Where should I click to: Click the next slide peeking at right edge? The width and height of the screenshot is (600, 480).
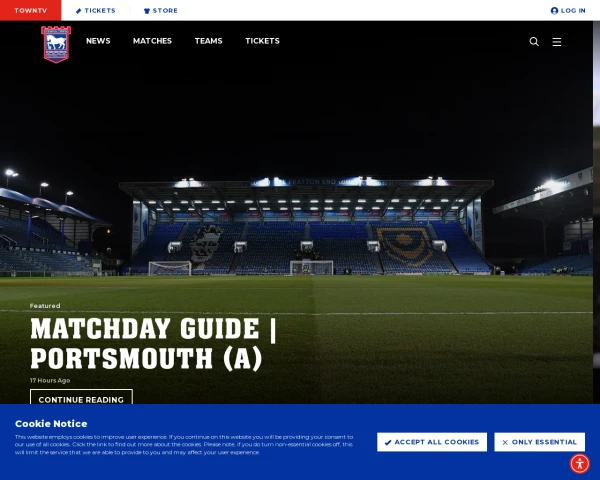point(597,212)
